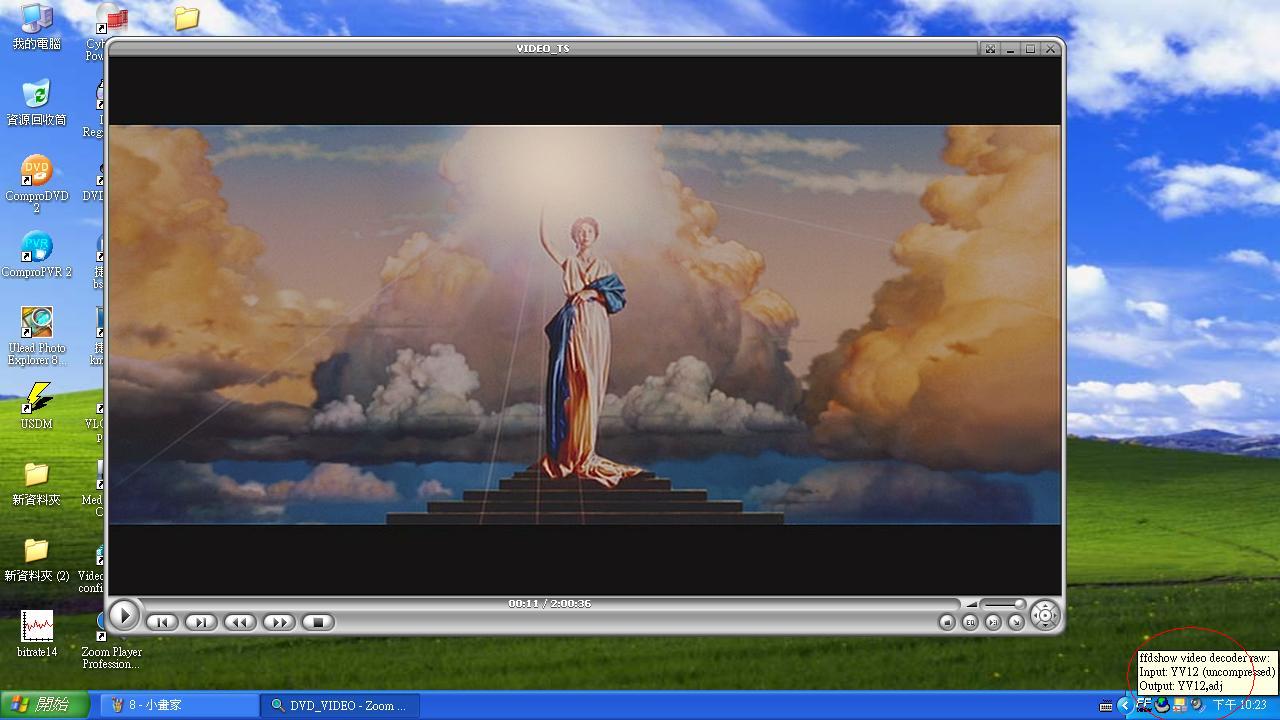Click the round navigation pad control
Viewport: 1280px width, 720px height.
[x=1045, y=615]
